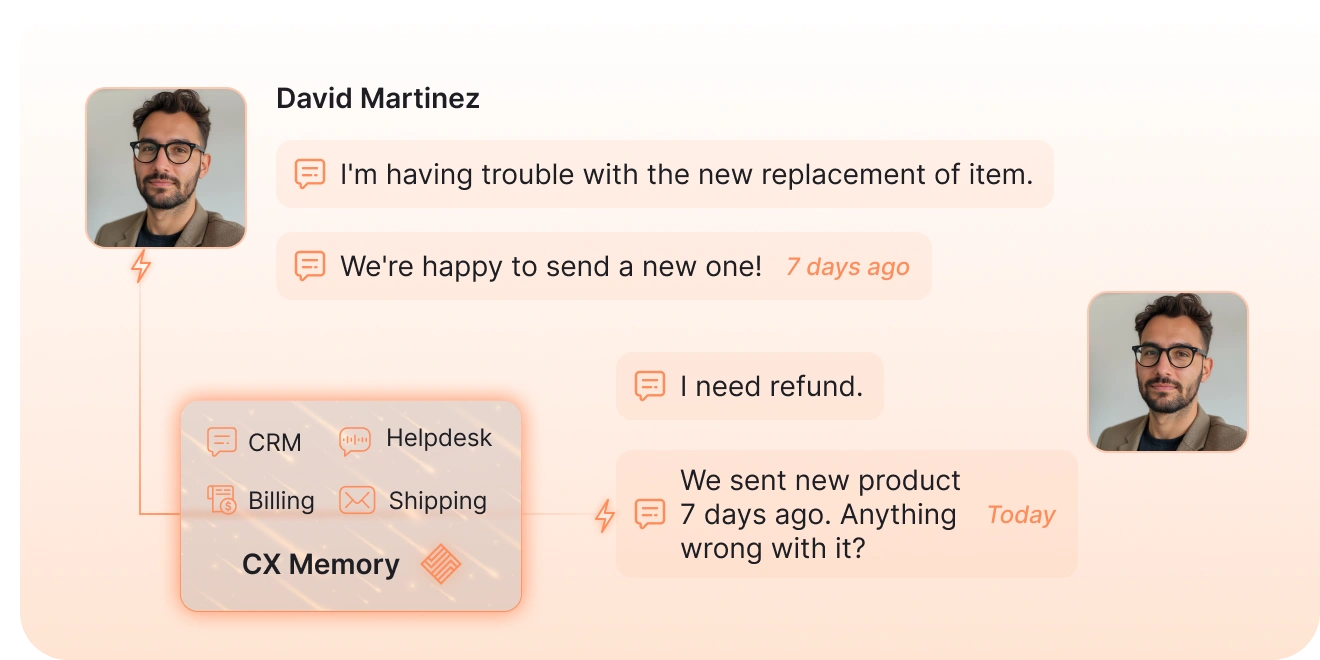Click the Helpdesk voice bubble icon

coord(355,440)
